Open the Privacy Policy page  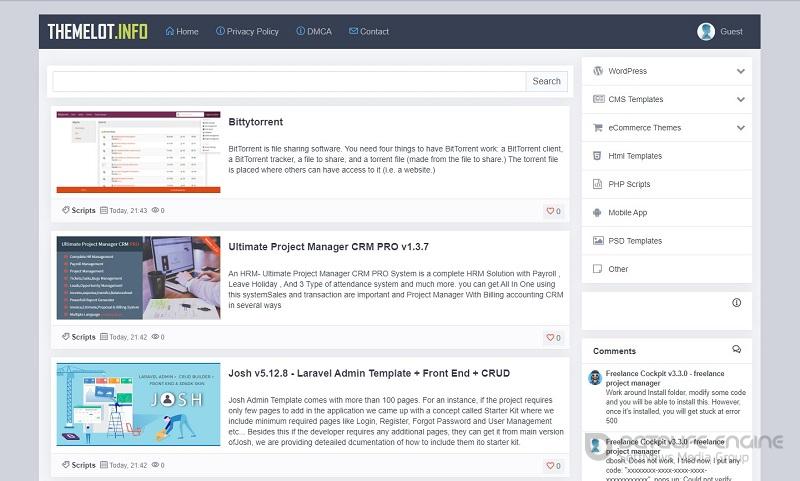pyautogui.click(x=247, y=32)
